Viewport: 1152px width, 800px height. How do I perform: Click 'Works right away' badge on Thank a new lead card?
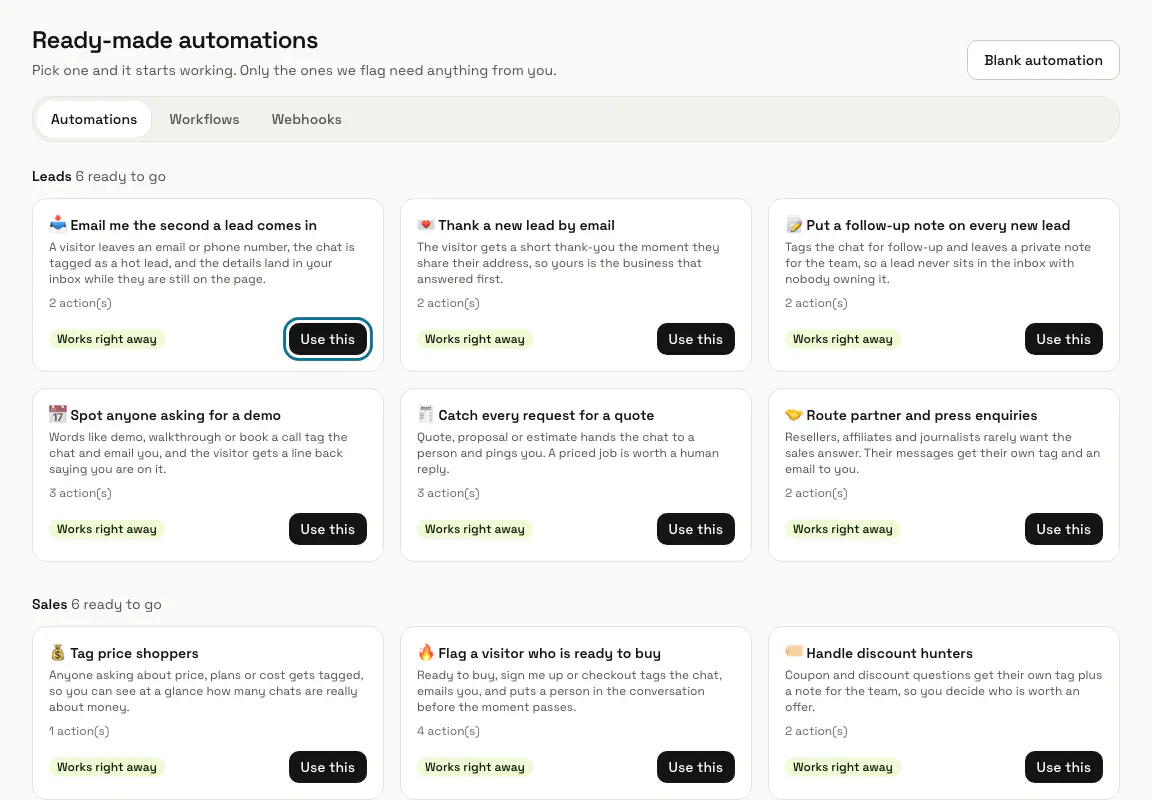pos(475,339)
